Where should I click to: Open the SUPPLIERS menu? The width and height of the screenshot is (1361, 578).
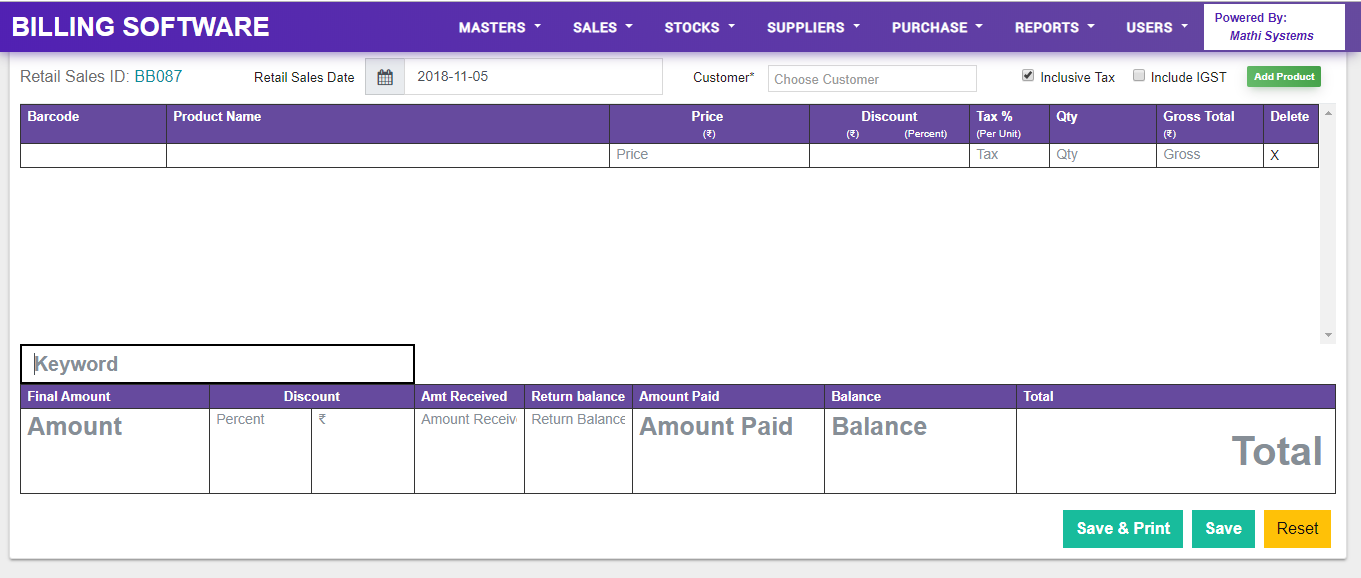812,28
